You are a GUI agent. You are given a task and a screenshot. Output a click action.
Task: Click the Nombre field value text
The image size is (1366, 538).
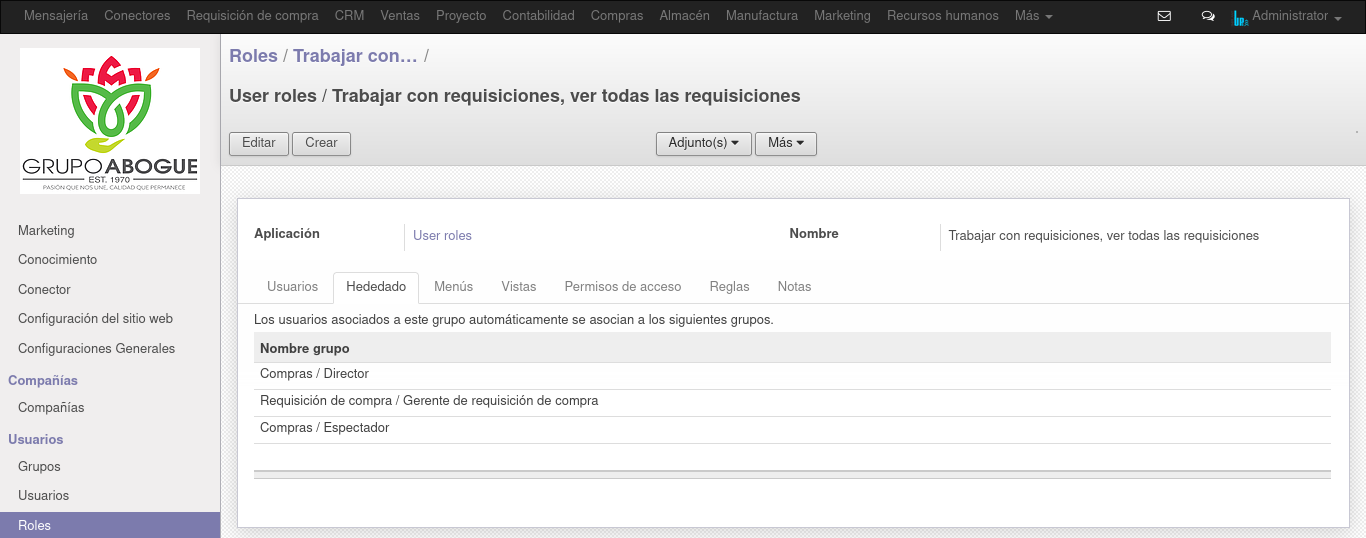coord(1103,236)
